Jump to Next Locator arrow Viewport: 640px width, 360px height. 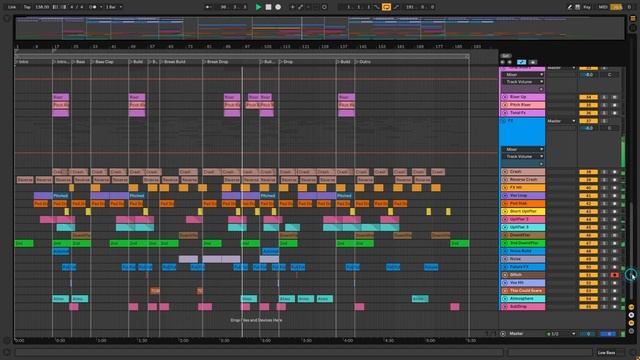click(x=509, y=62)
